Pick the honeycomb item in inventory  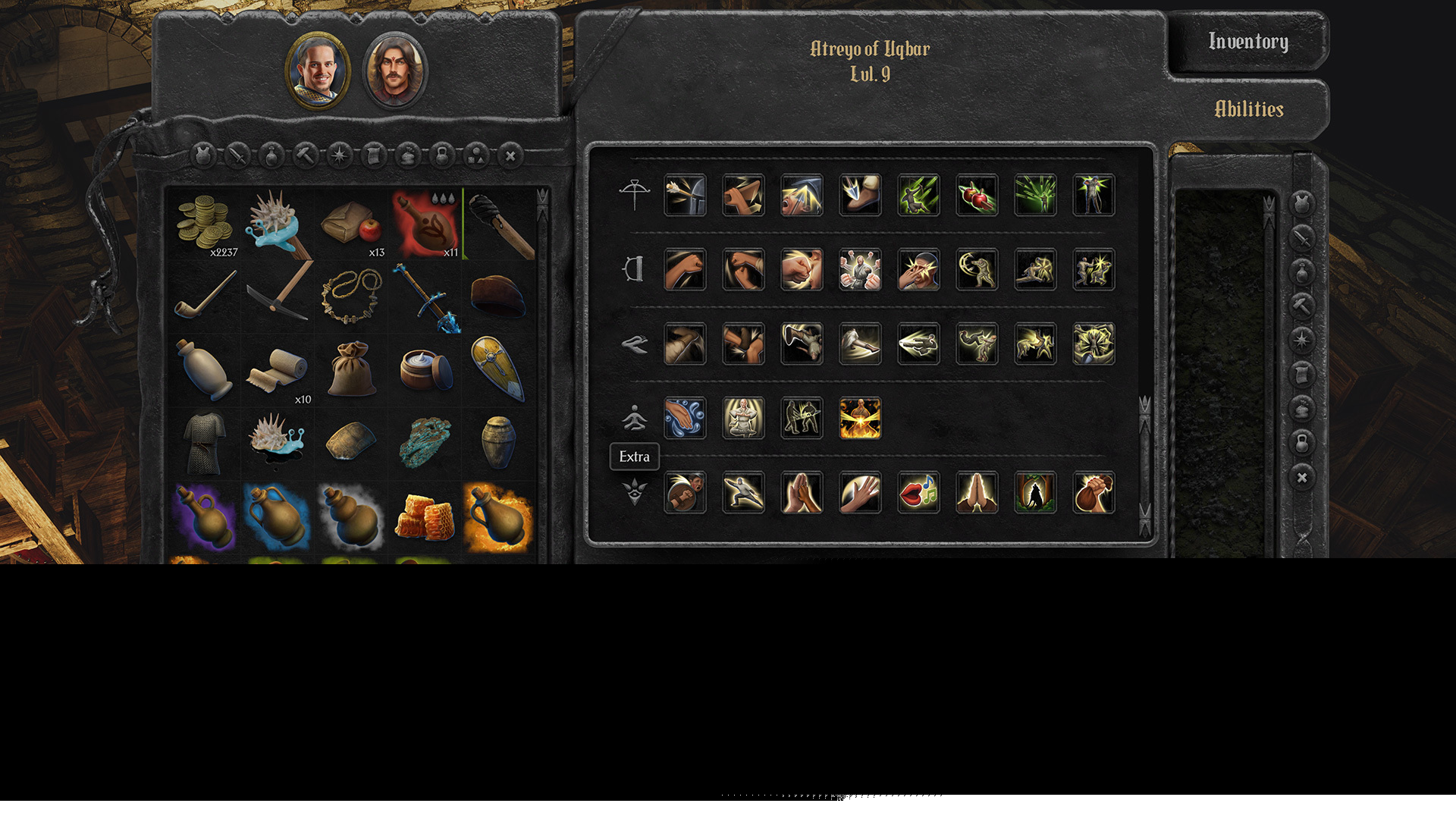(425, 517)
